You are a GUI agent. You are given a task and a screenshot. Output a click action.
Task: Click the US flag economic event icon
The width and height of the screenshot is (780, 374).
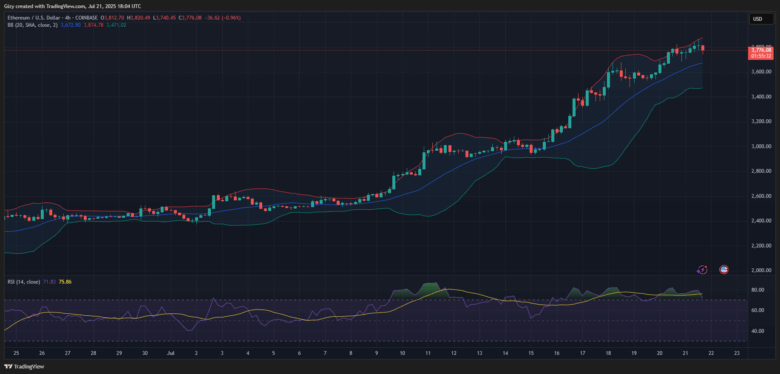pyautogui.click(x=724, y=270)
